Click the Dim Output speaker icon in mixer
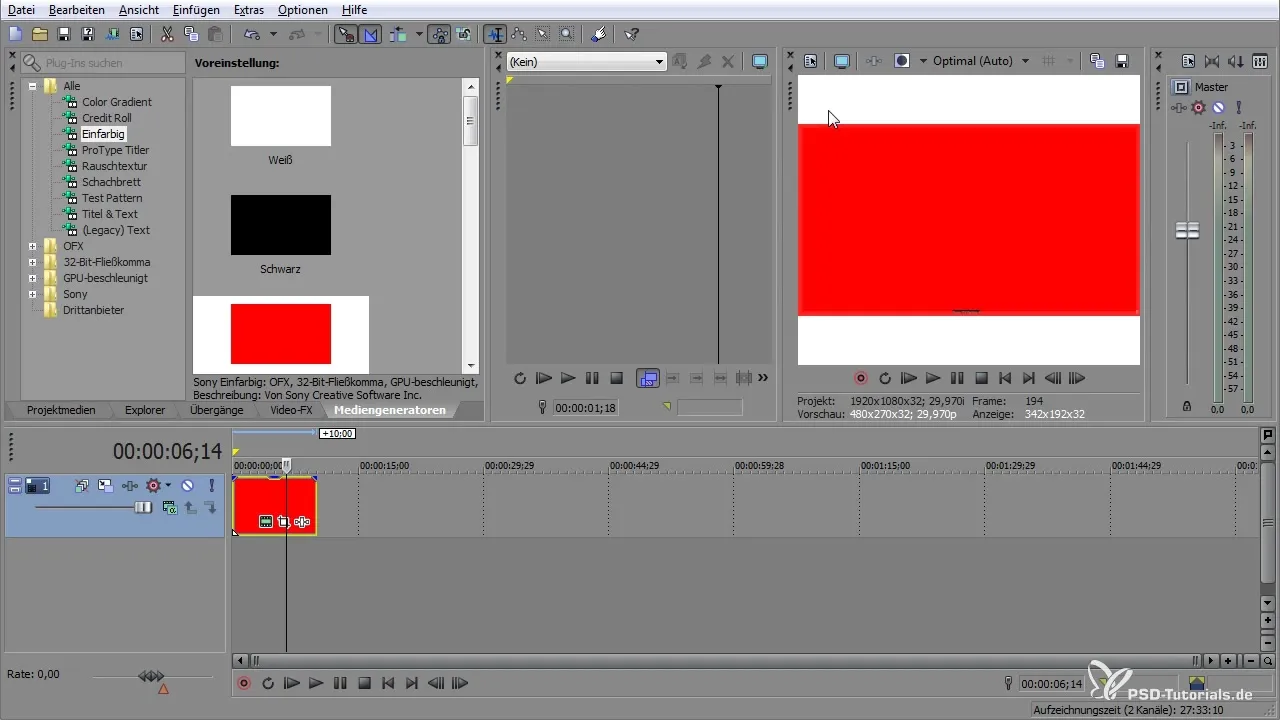Viewport: 1280px width, 720px height. 1236,61
